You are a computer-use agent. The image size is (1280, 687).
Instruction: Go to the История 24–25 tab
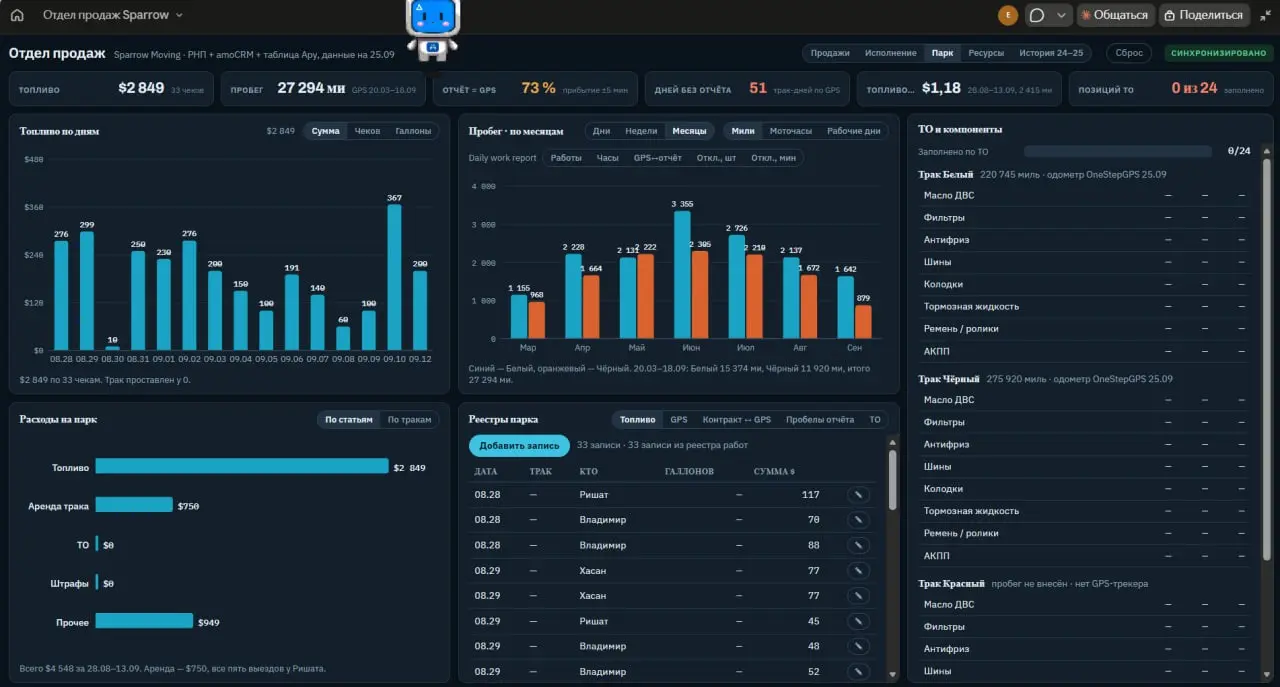coord(1051,53)
